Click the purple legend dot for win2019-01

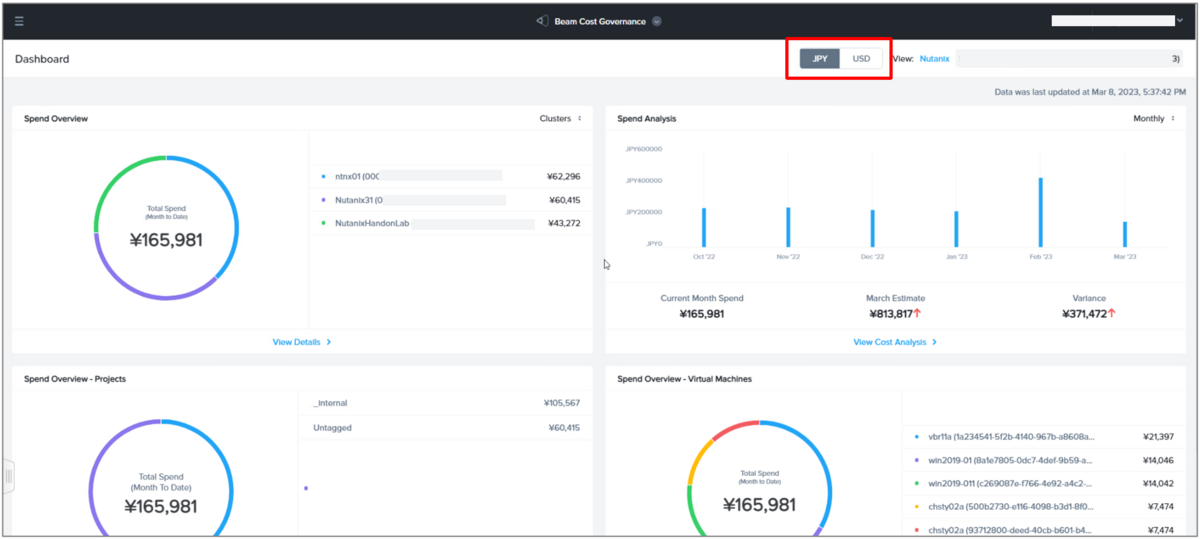click(x=917, y=460)
